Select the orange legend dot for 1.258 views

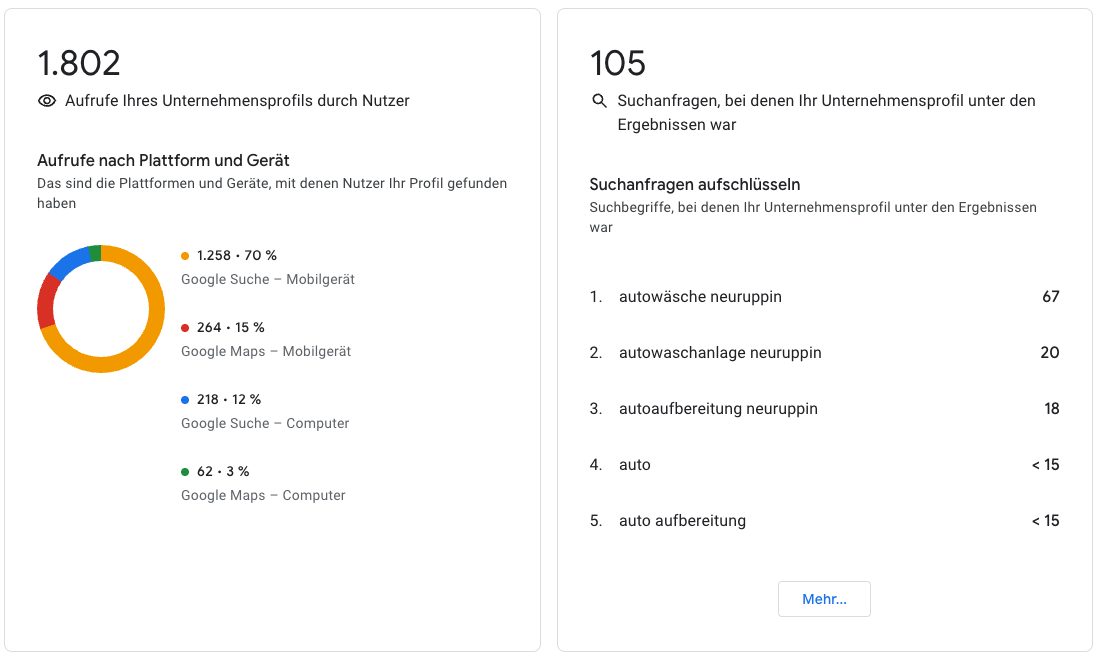click(x=185, y=256)
